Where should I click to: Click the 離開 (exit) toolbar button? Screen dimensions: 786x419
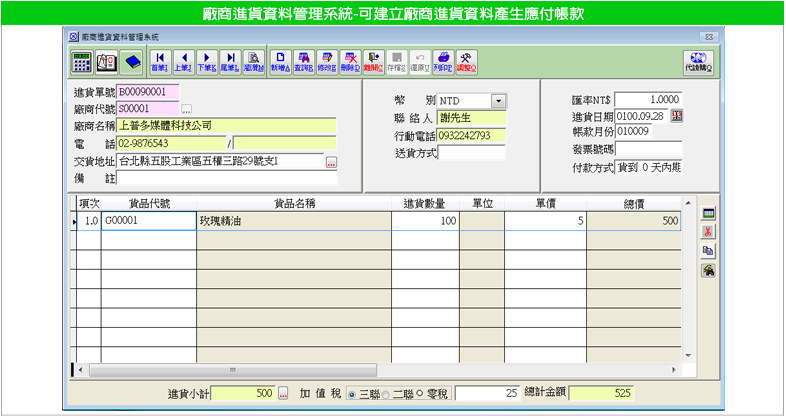point(373,61)
